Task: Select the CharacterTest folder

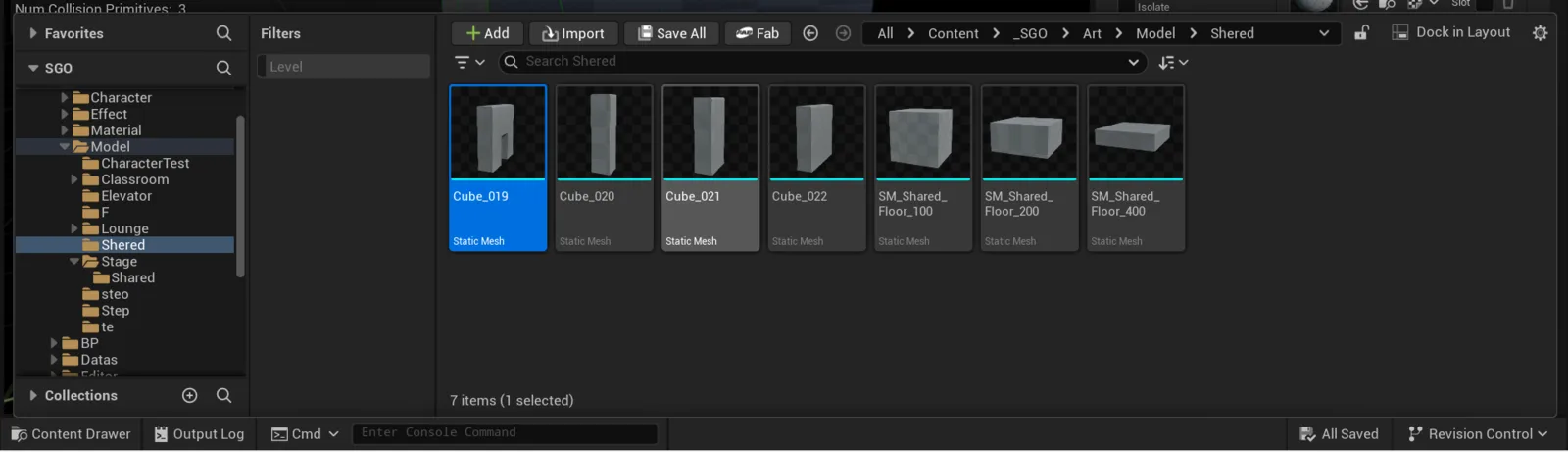Action: pos(135,163)
